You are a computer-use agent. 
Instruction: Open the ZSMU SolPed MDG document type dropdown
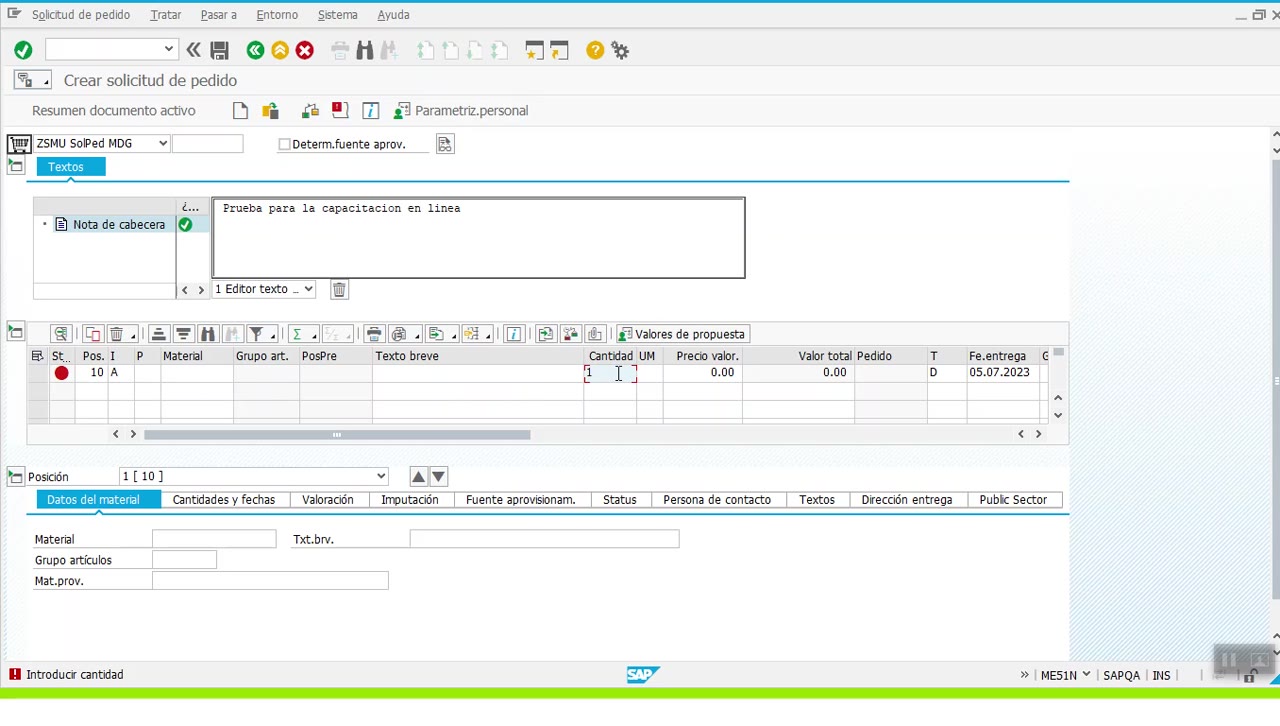point(162,144)
